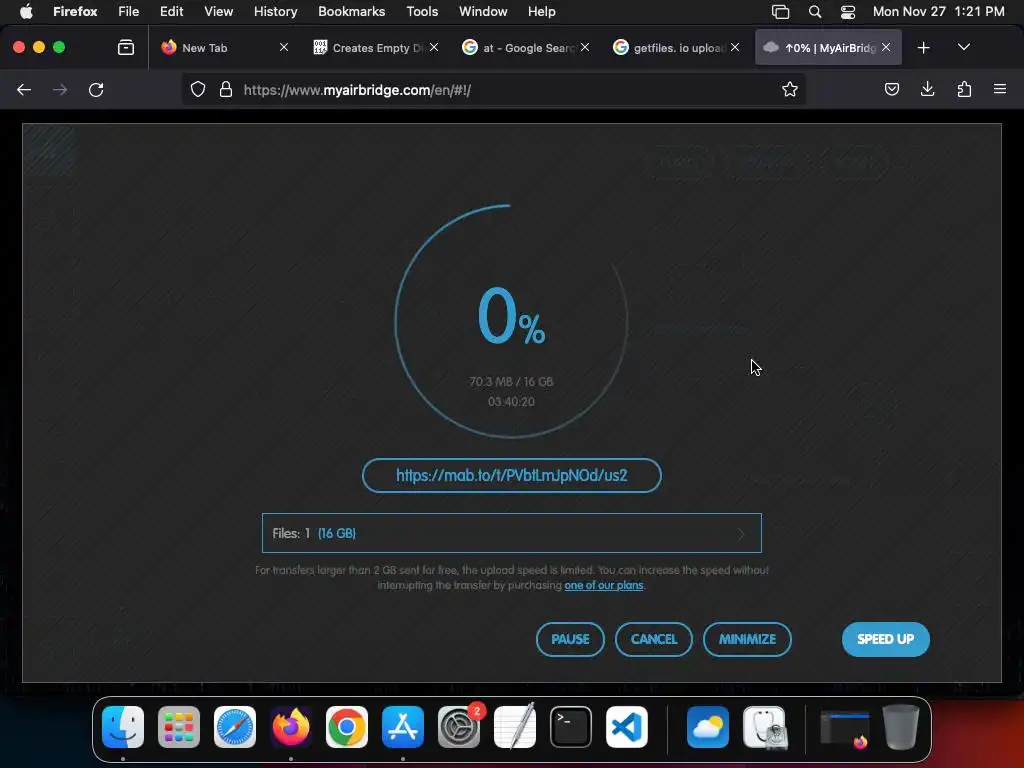Open Weather app from the Dock
The image size is (1024, 768).
[708, 727]
